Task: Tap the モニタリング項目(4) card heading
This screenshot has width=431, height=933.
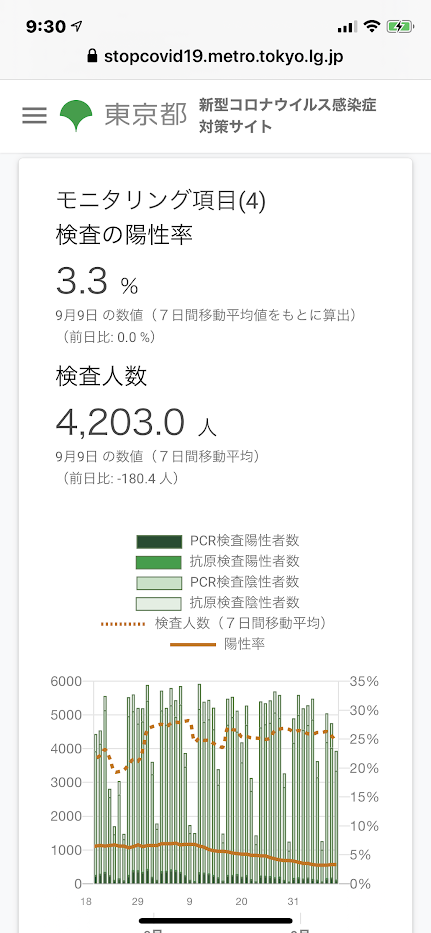Action: 161,201
